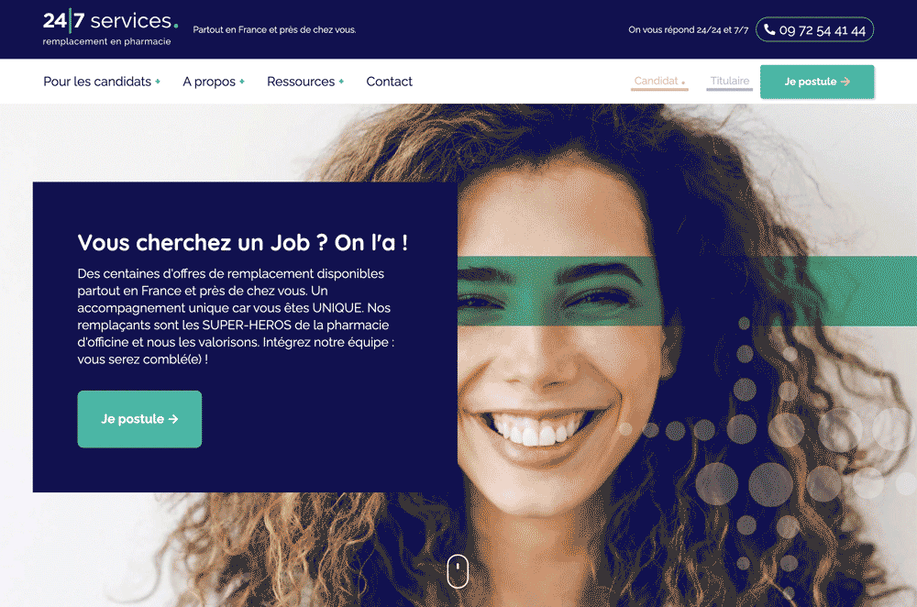Click the Ressources menu label

(301, 82)
